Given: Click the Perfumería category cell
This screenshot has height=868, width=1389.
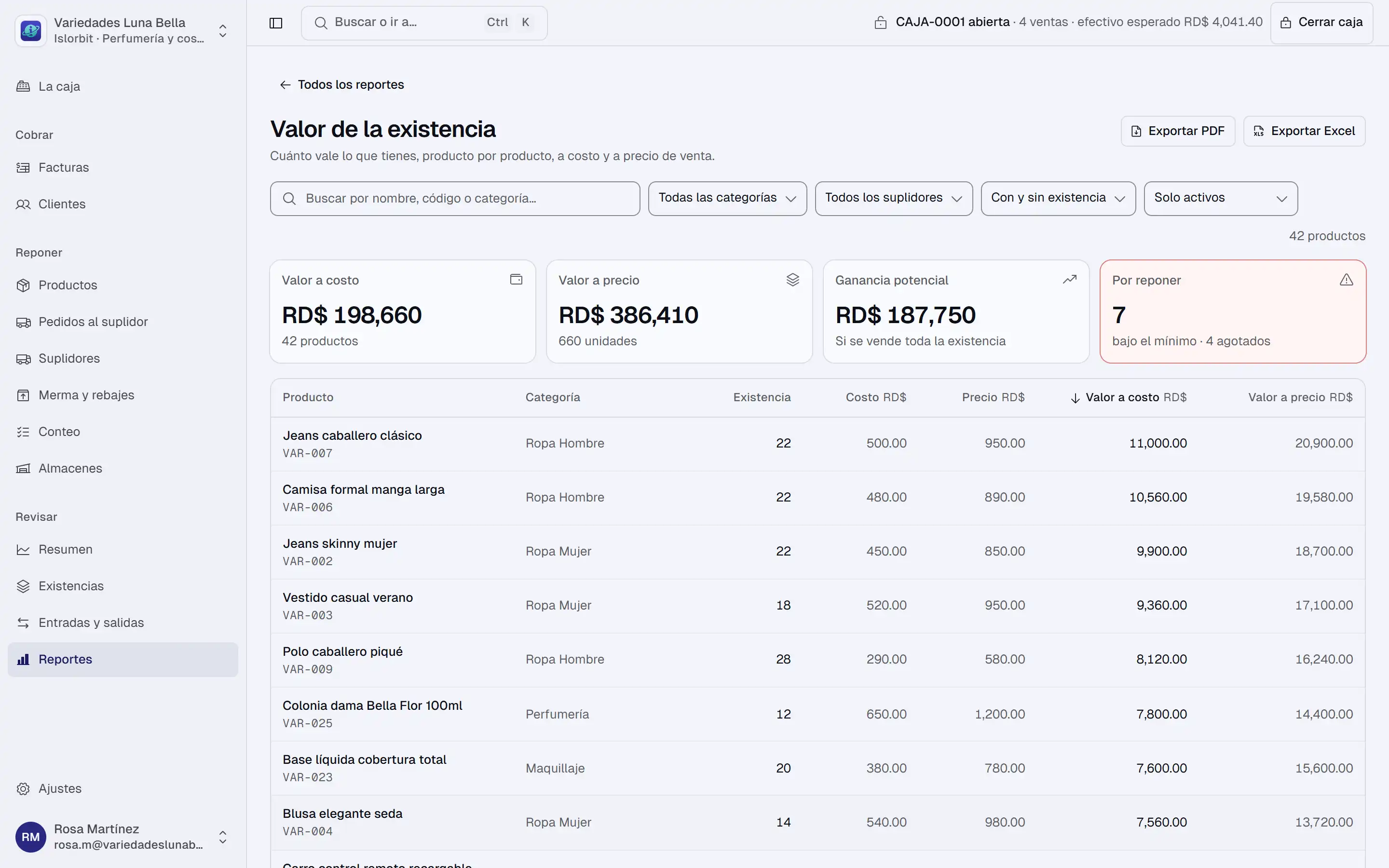Looking at the screenshot, I should point(557,714).
